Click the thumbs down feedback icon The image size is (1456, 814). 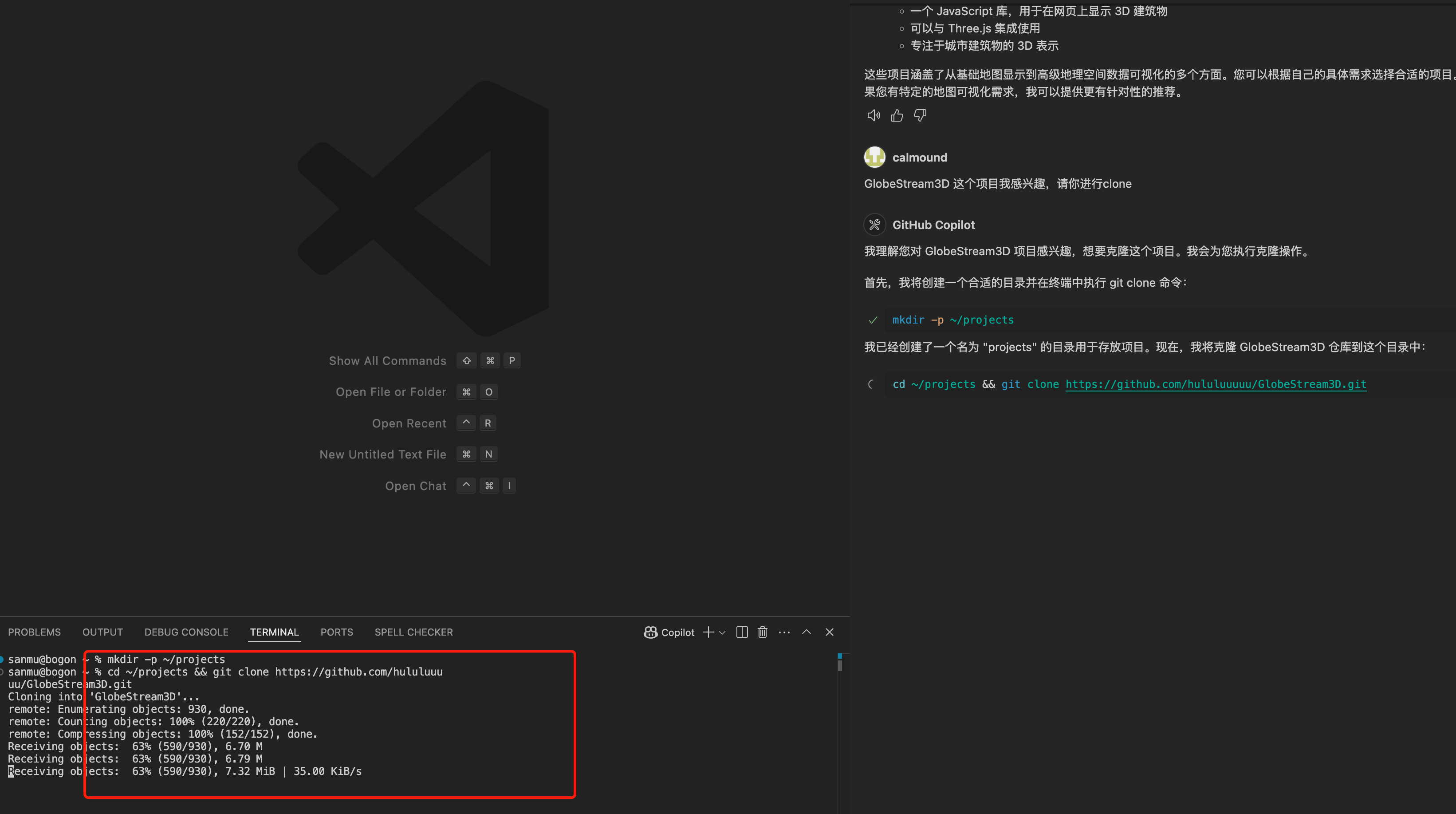[x=920, y=115]
